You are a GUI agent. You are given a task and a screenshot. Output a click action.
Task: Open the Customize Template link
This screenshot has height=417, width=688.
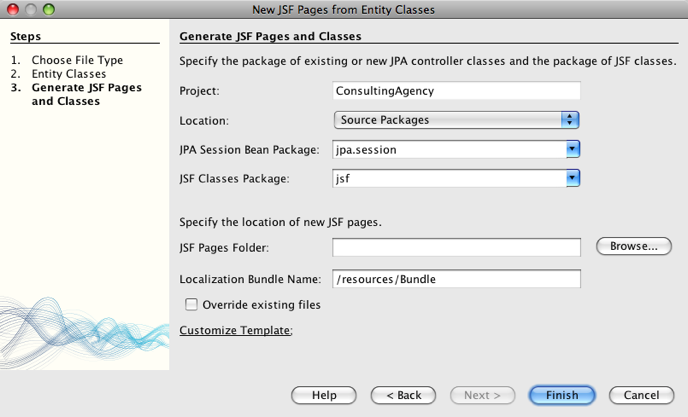[235, 330]
